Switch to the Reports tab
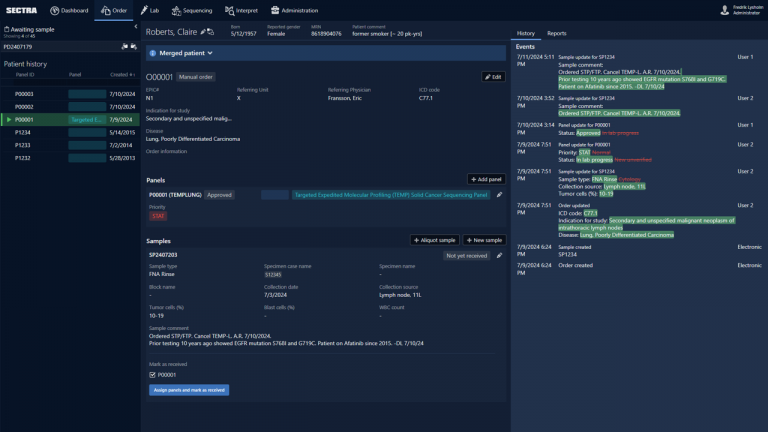The image size is (768, 432). 556,33
